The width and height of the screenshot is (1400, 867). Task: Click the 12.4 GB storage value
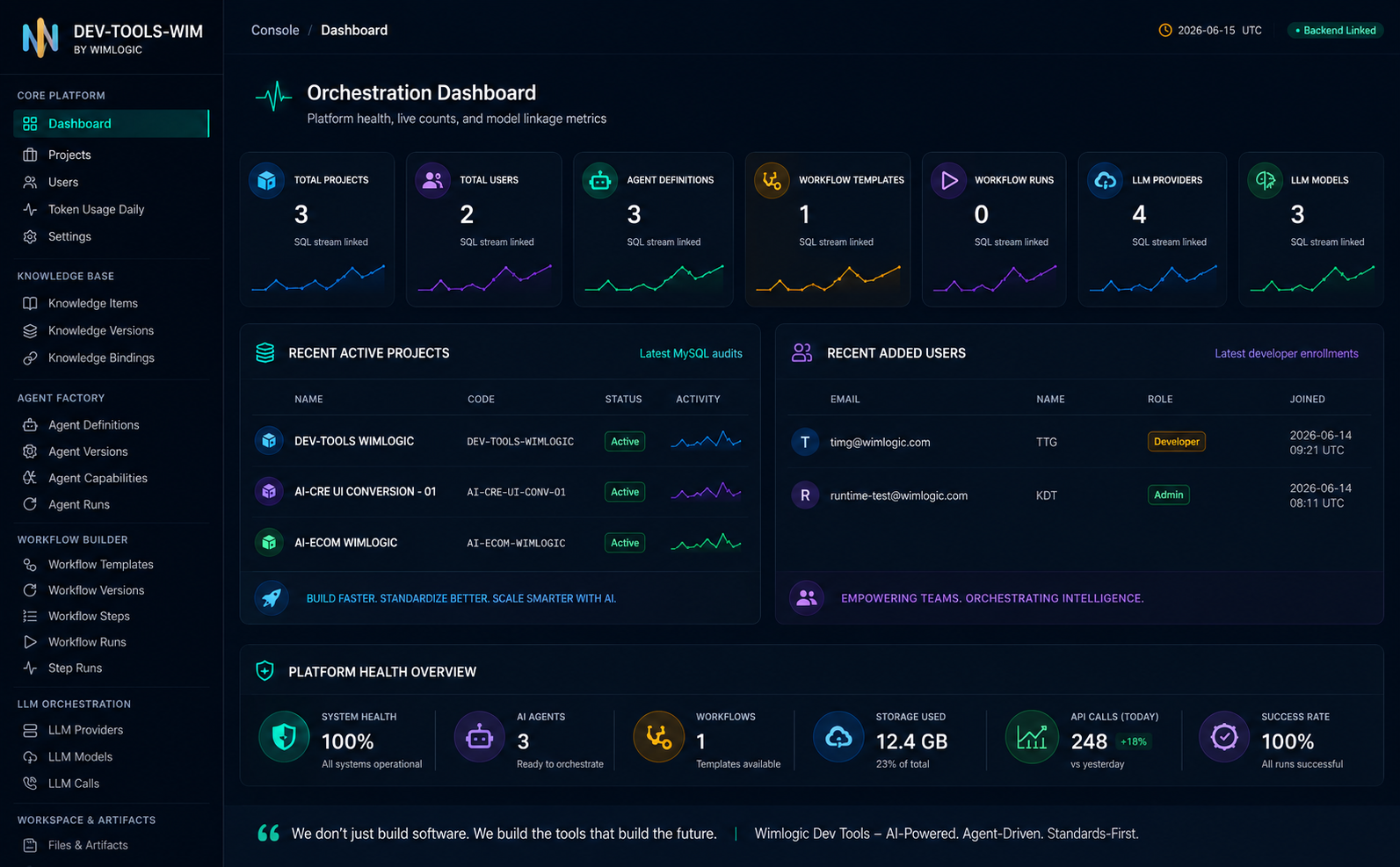[x=911, y=741]
